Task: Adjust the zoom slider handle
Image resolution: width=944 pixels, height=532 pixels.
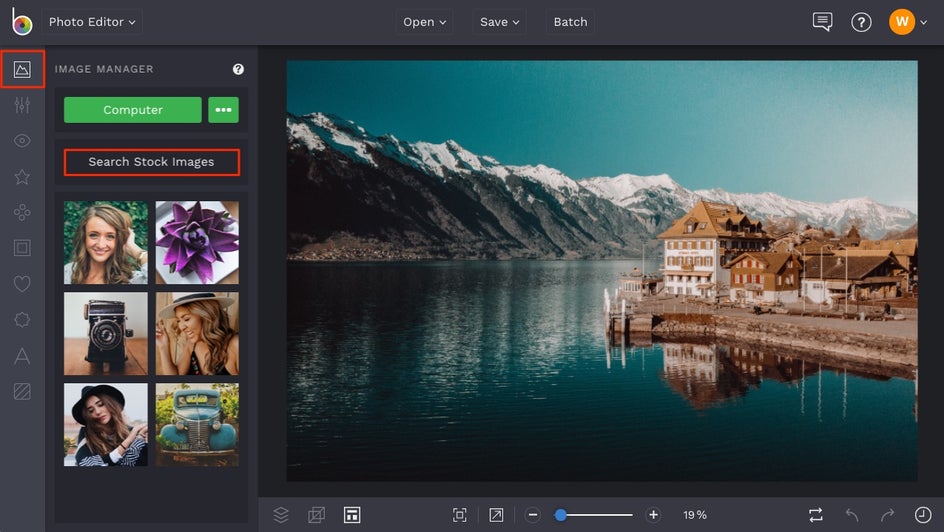Action: (560, 515)
